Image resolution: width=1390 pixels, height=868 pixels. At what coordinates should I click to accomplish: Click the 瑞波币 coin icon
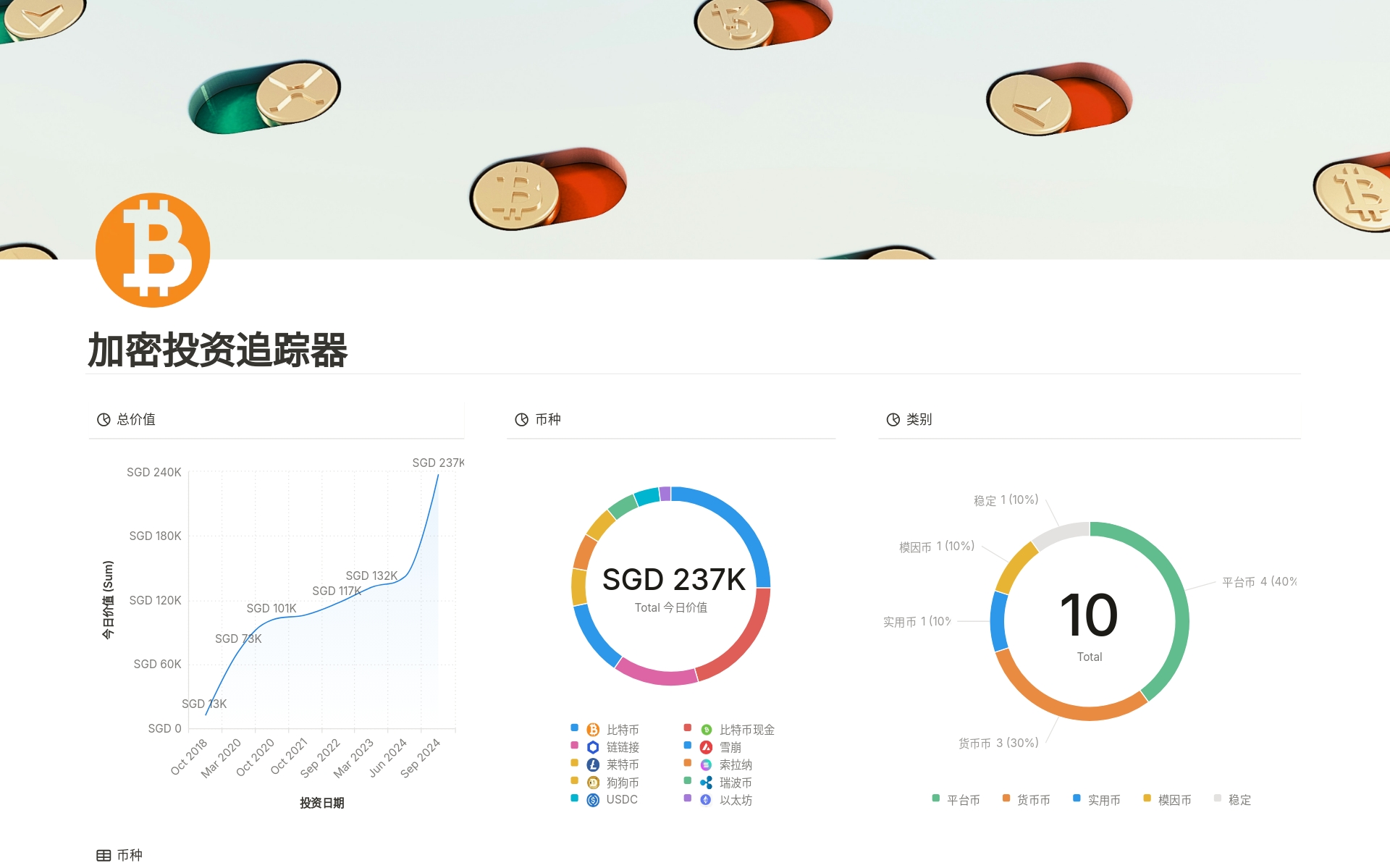pos(705,783)
